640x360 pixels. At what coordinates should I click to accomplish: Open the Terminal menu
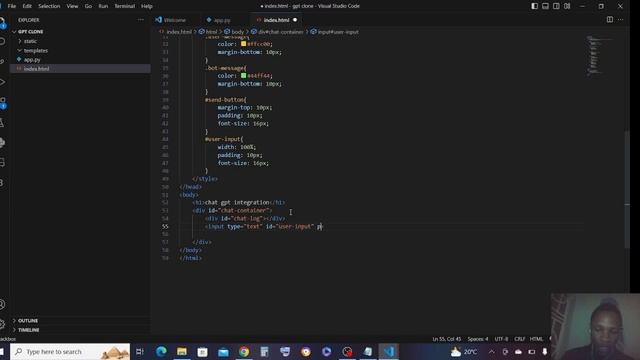click(x=124, y=6)
